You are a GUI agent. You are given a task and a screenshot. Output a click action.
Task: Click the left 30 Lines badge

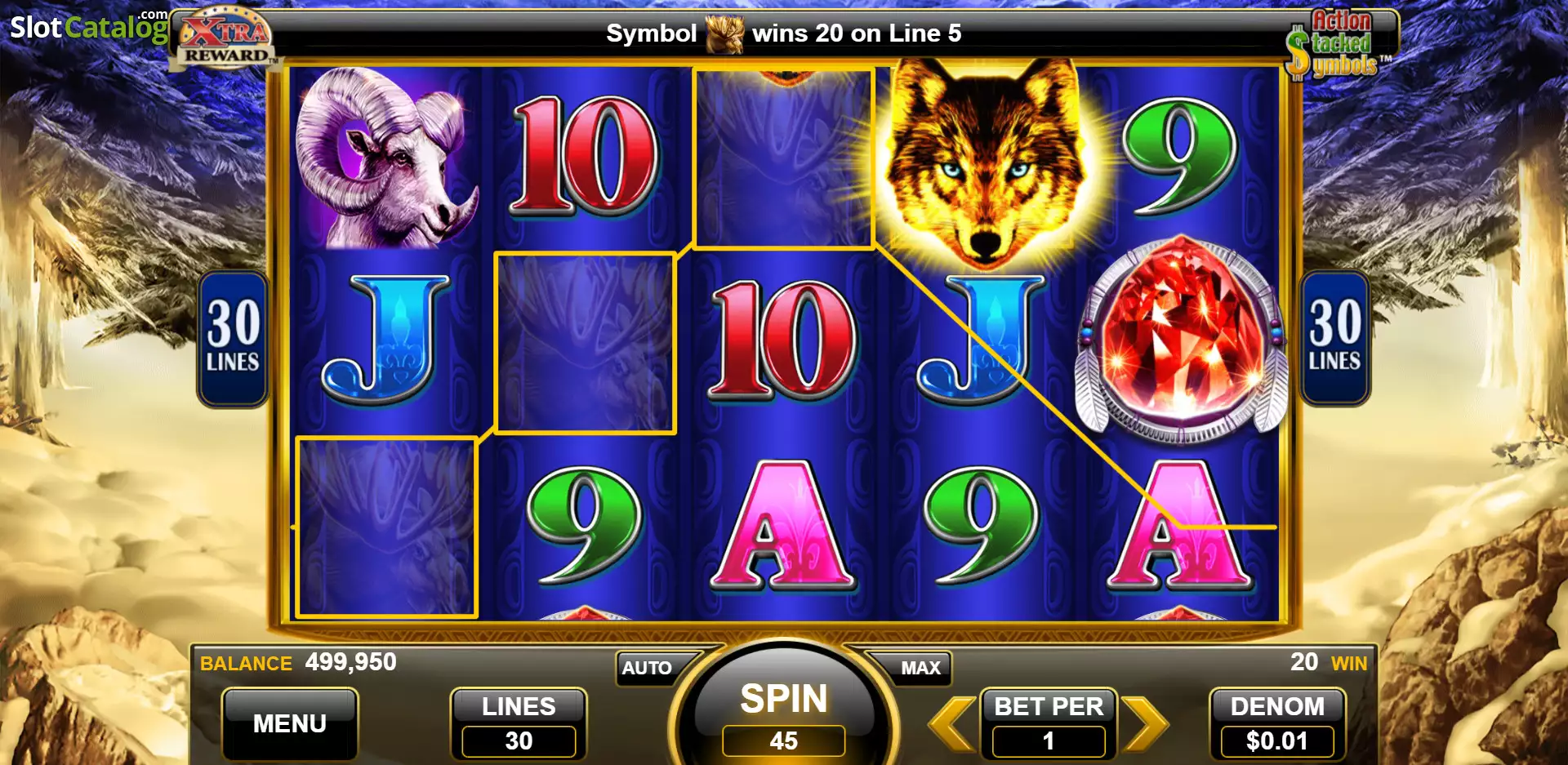233,338
